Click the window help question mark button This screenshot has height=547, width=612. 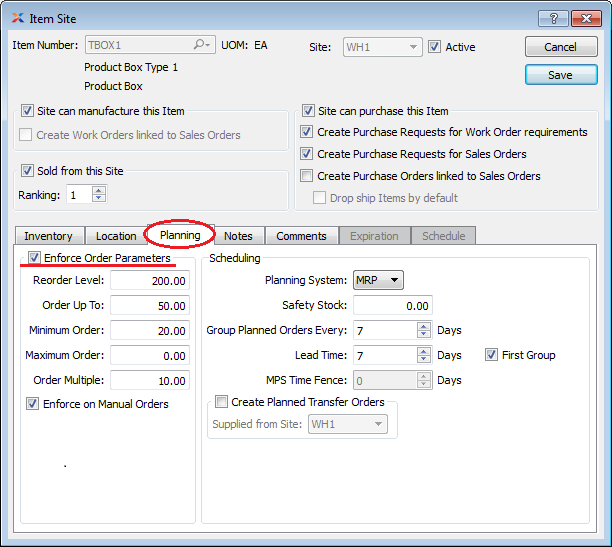point(548,17)
